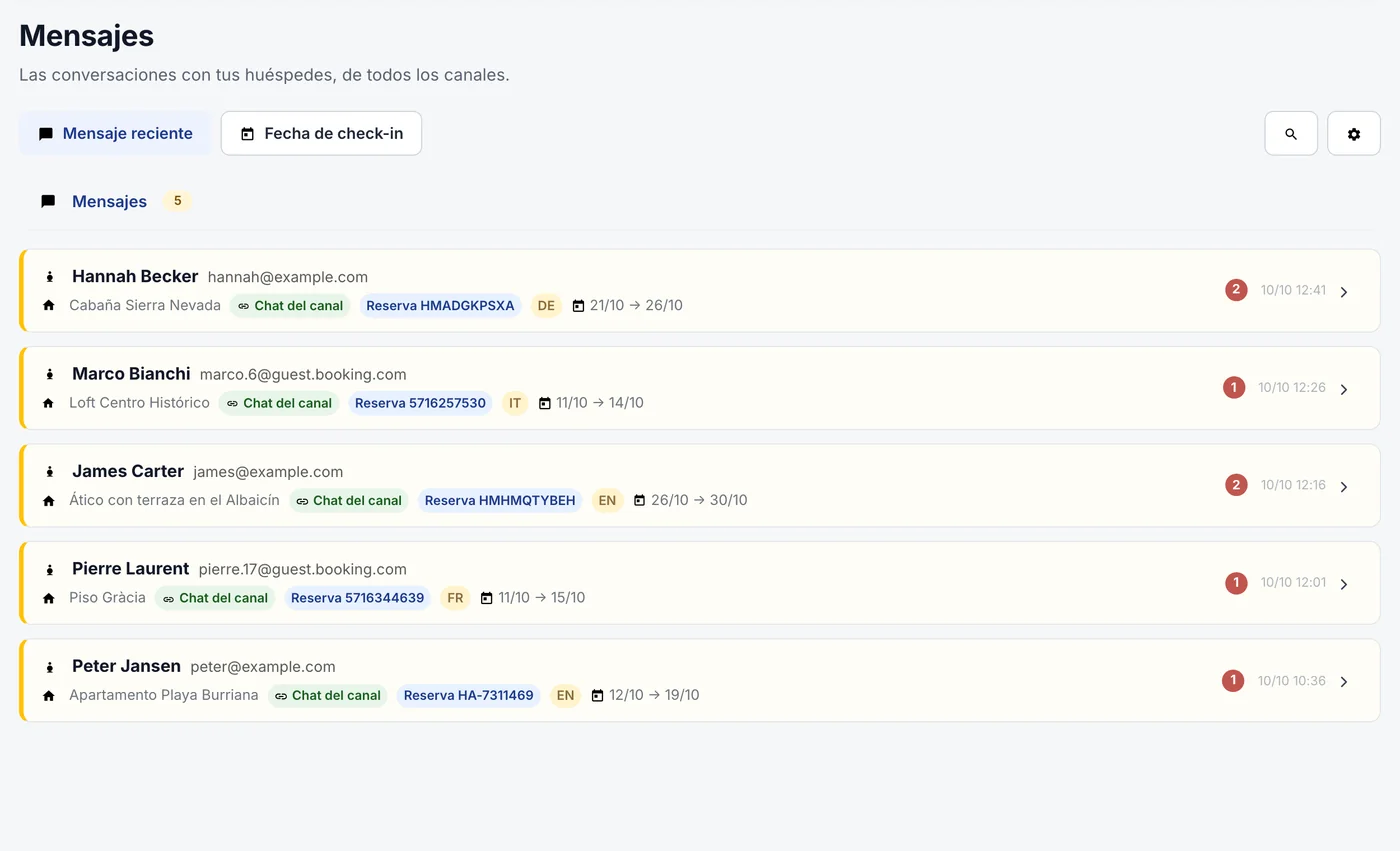Sort by Fecha de check-in
The image size is (1400, 851).
tap(321, 134)
